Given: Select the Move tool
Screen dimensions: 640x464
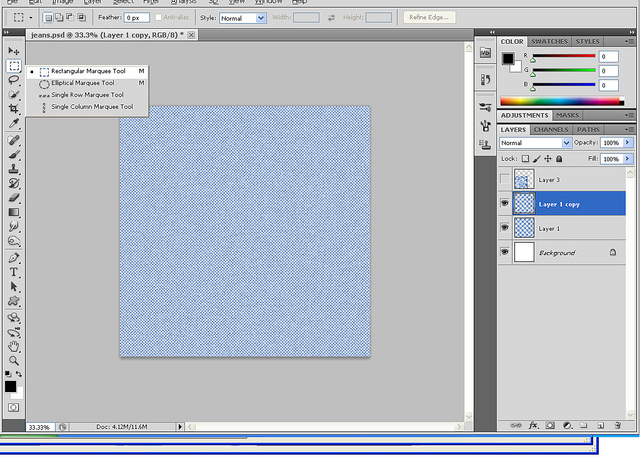Looking at the screenshot, I should click(x=13, y=51).
